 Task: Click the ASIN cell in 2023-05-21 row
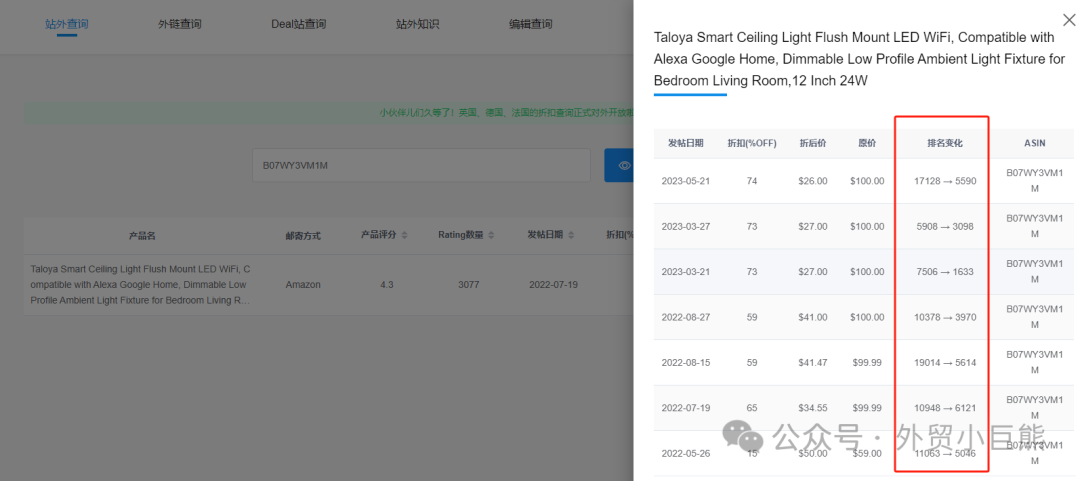point(1035,181)
